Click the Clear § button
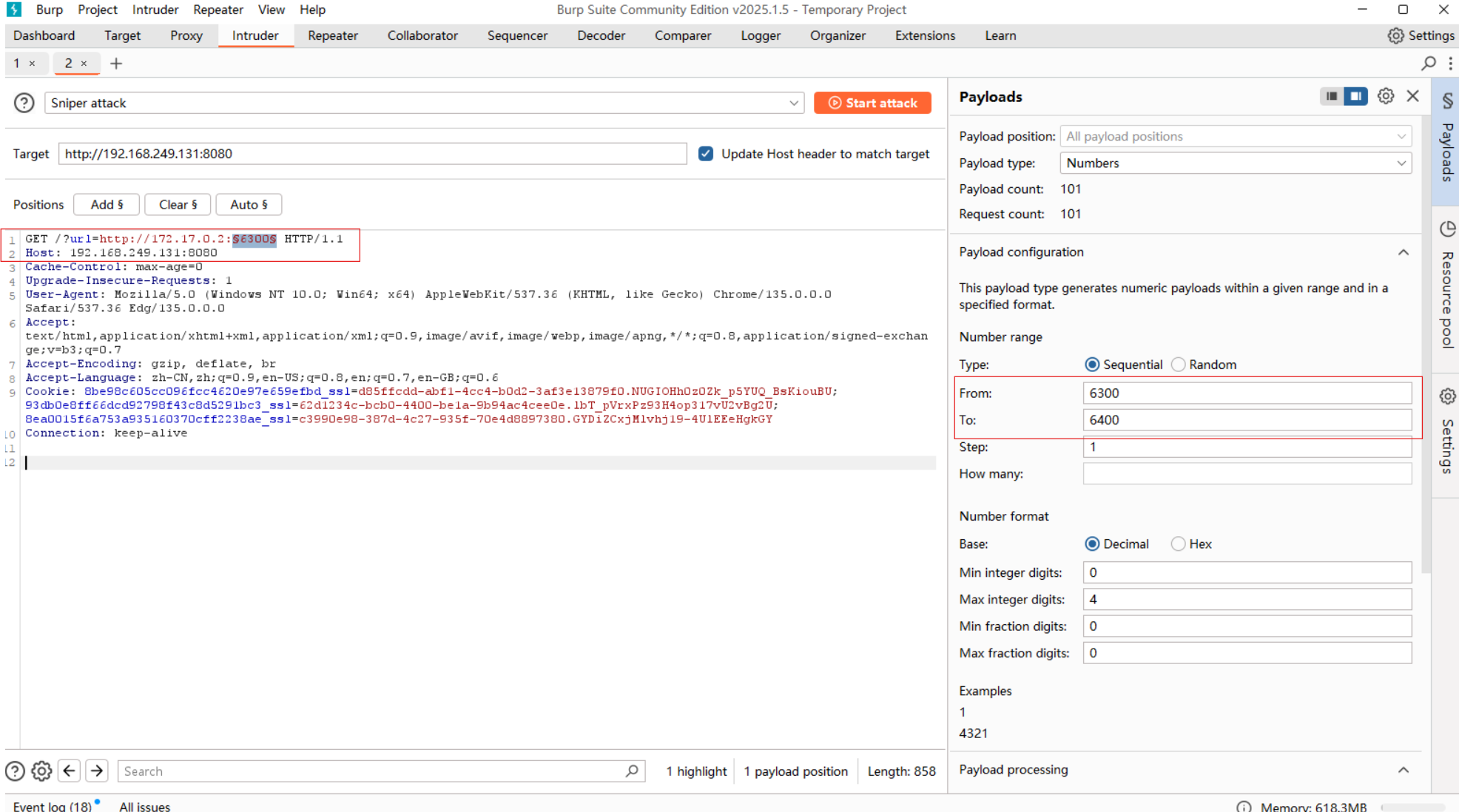The width and height of the screenshot is (1459, 812). coord(178,204)
